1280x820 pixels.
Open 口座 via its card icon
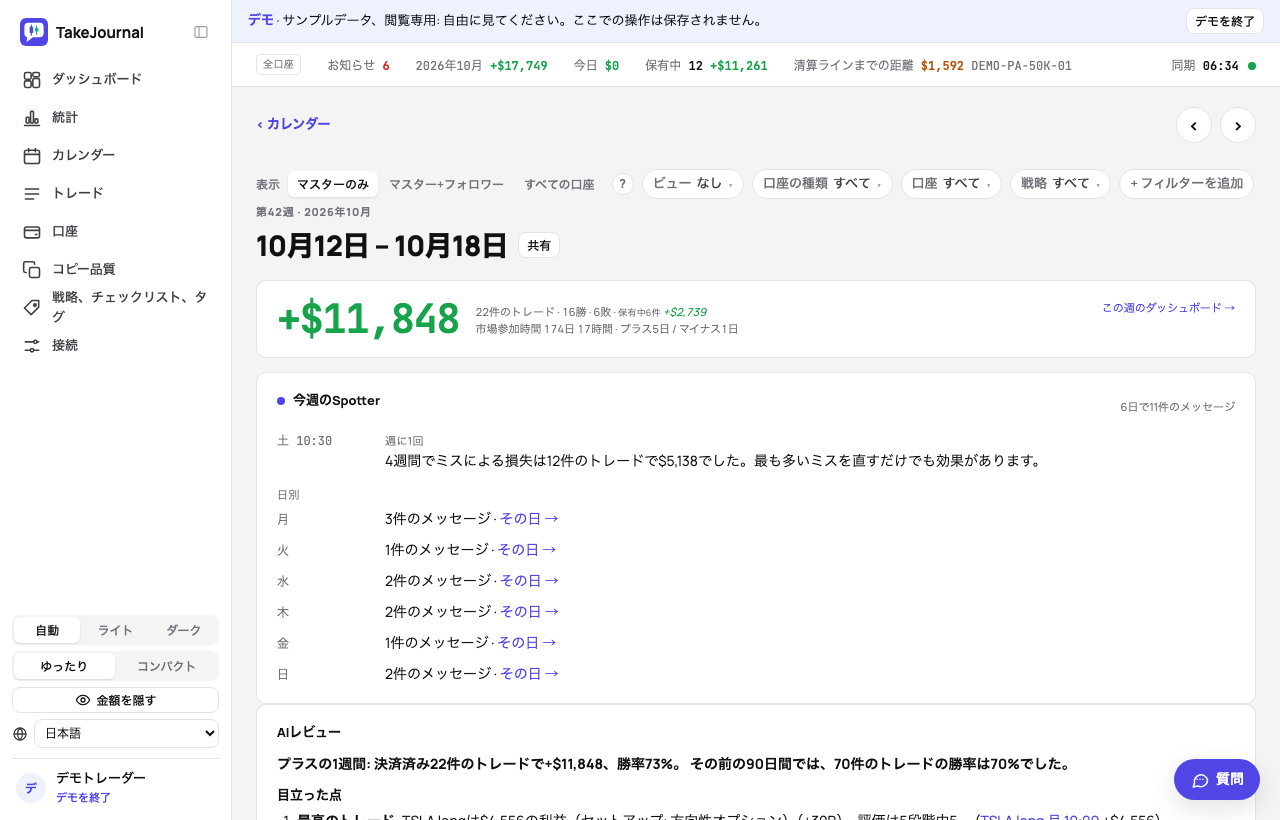[x=32, y=231]
